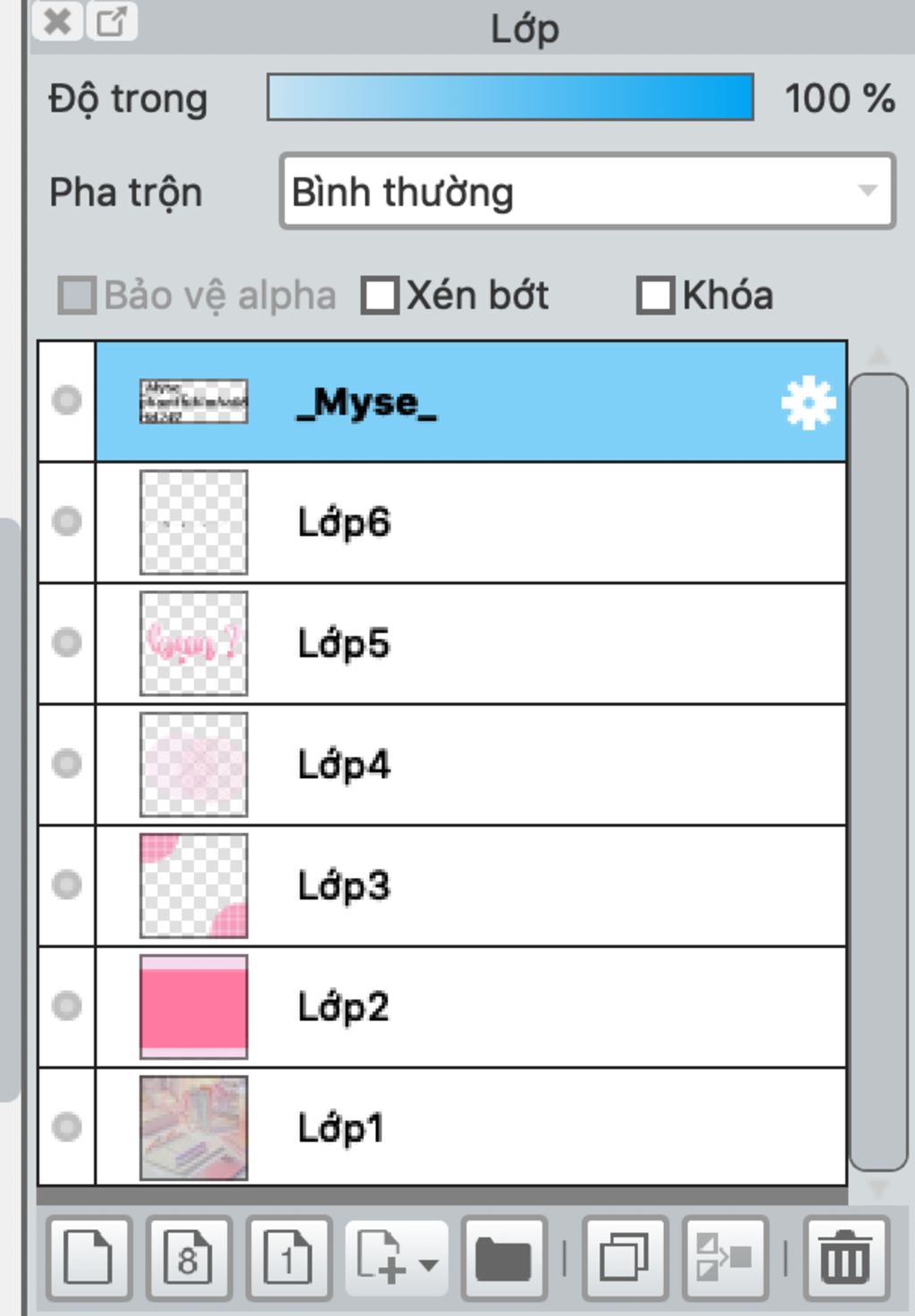Open the Pha trộn blend mode dropdown
Screen dimensions: 915x1316
click(x=587, y=191)
